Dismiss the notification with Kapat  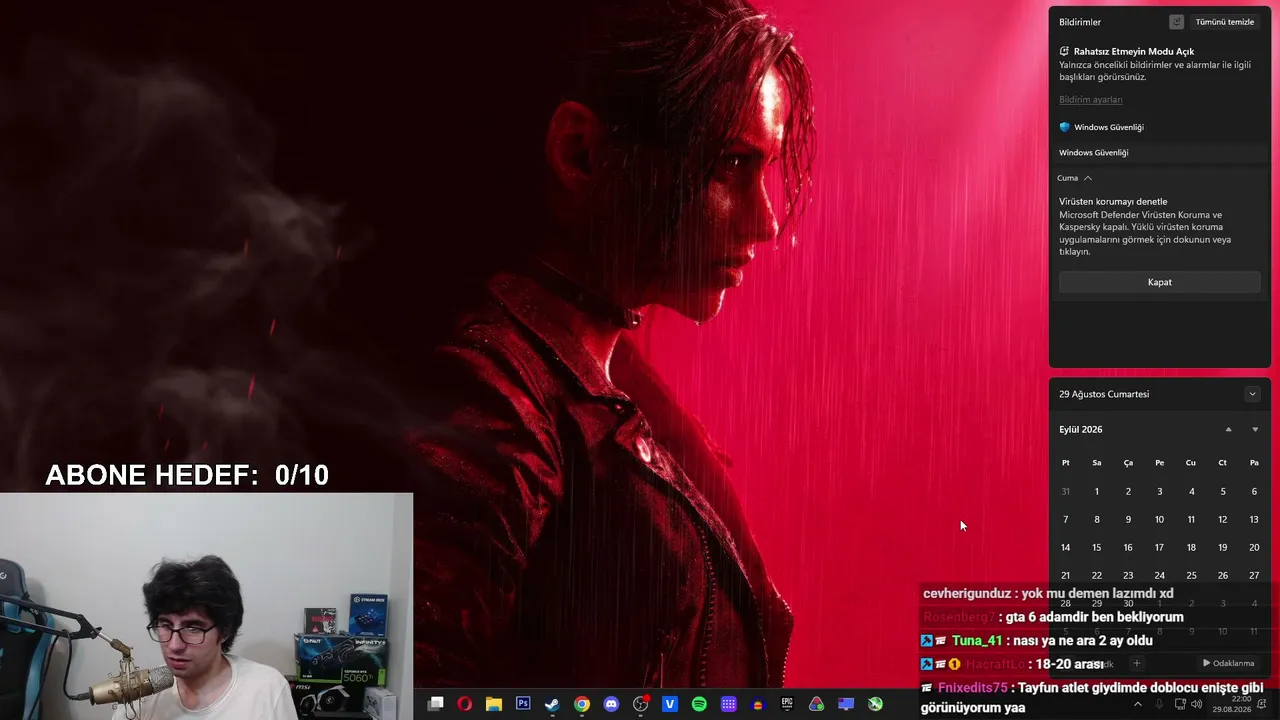point(1160,282)
